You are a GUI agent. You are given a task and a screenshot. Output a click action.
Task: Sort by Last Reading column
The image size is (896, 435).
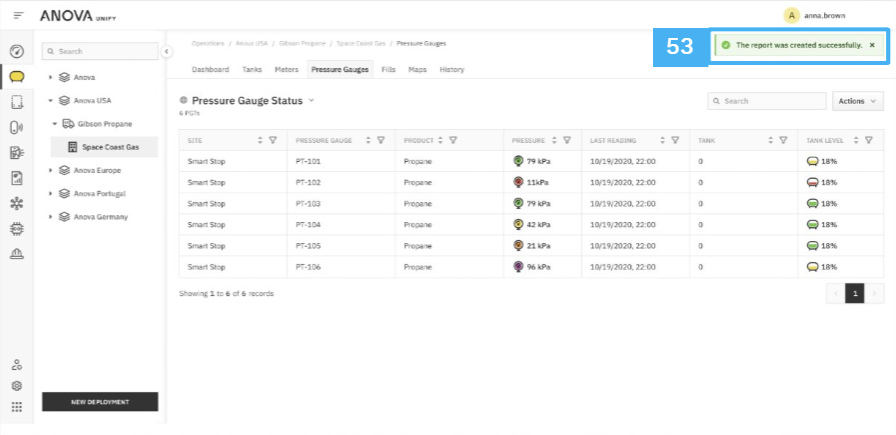point(663,140)
